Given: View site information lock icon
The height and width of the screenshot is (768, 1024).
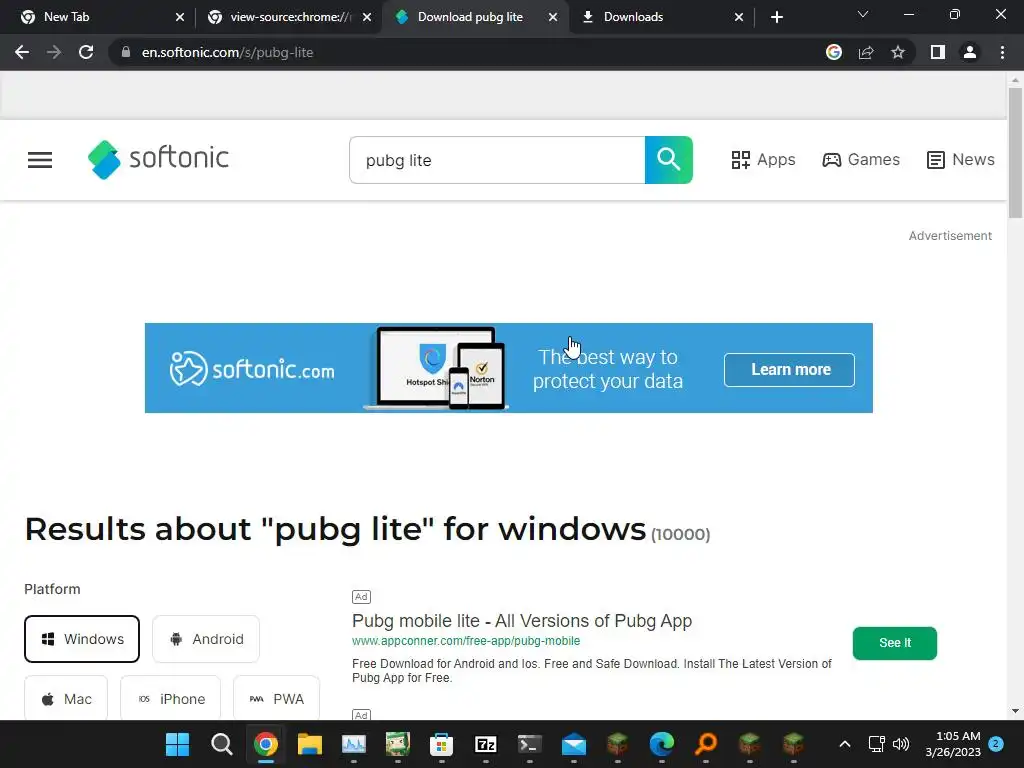Looking at the screenshot, I should pyautogui.click(x=126, y=52).
